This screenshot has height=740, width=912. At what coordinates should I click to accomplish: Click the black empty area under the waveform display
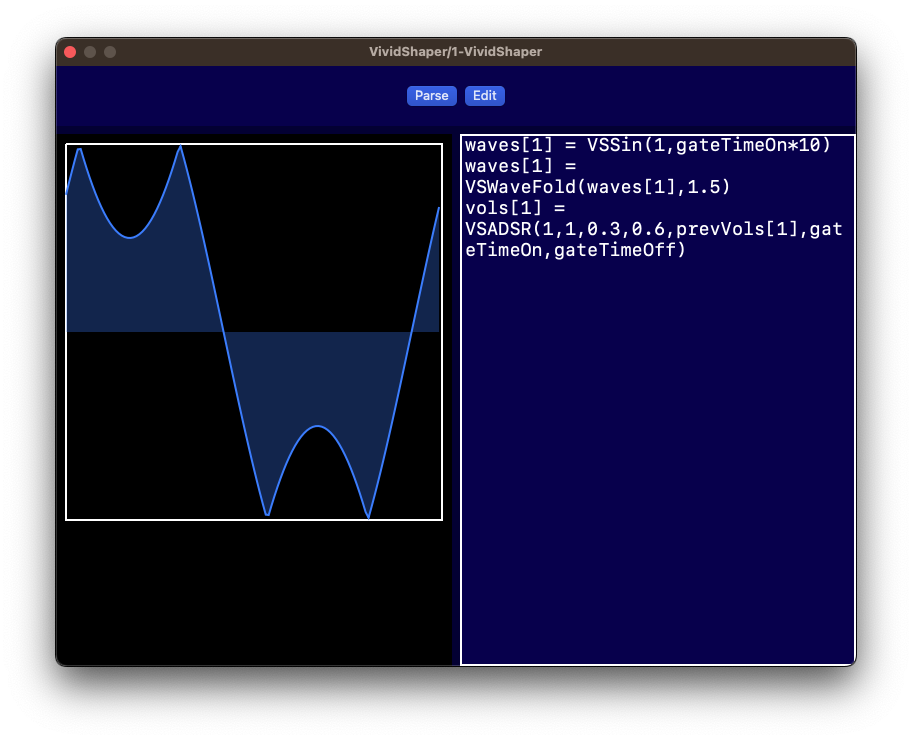(255, 592)
